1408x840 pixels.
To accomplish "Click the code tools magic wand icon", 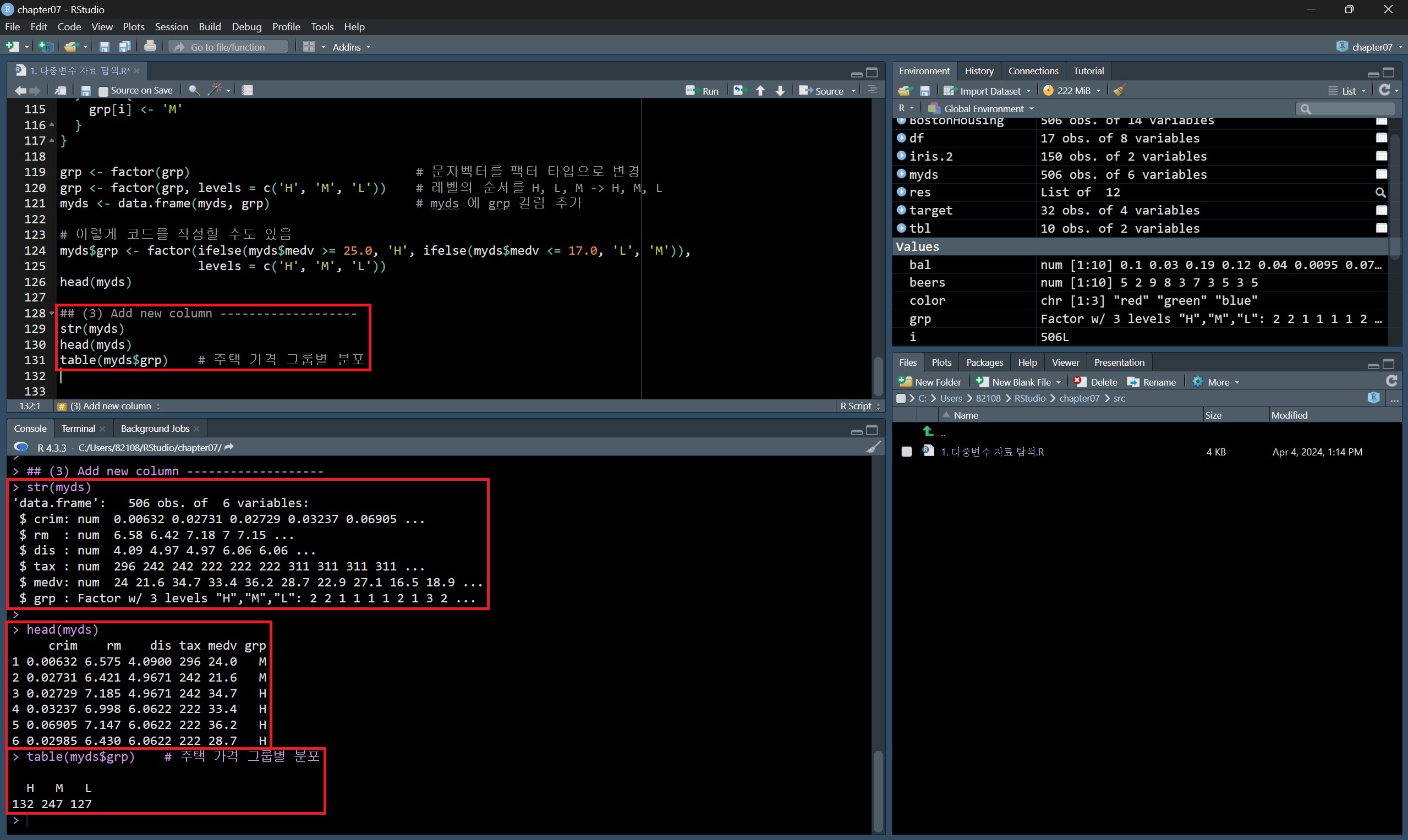I will [215, 90].
